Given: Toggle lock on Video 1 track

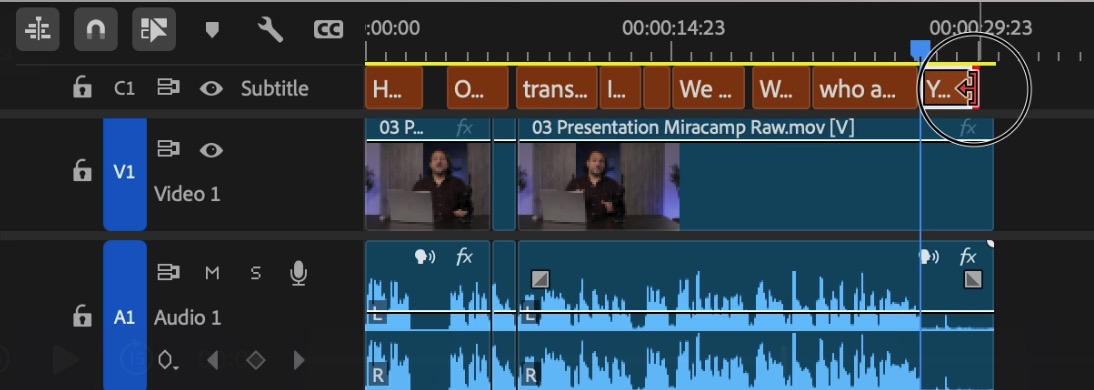Looking at the screenshot, I should tap(82, 170).
